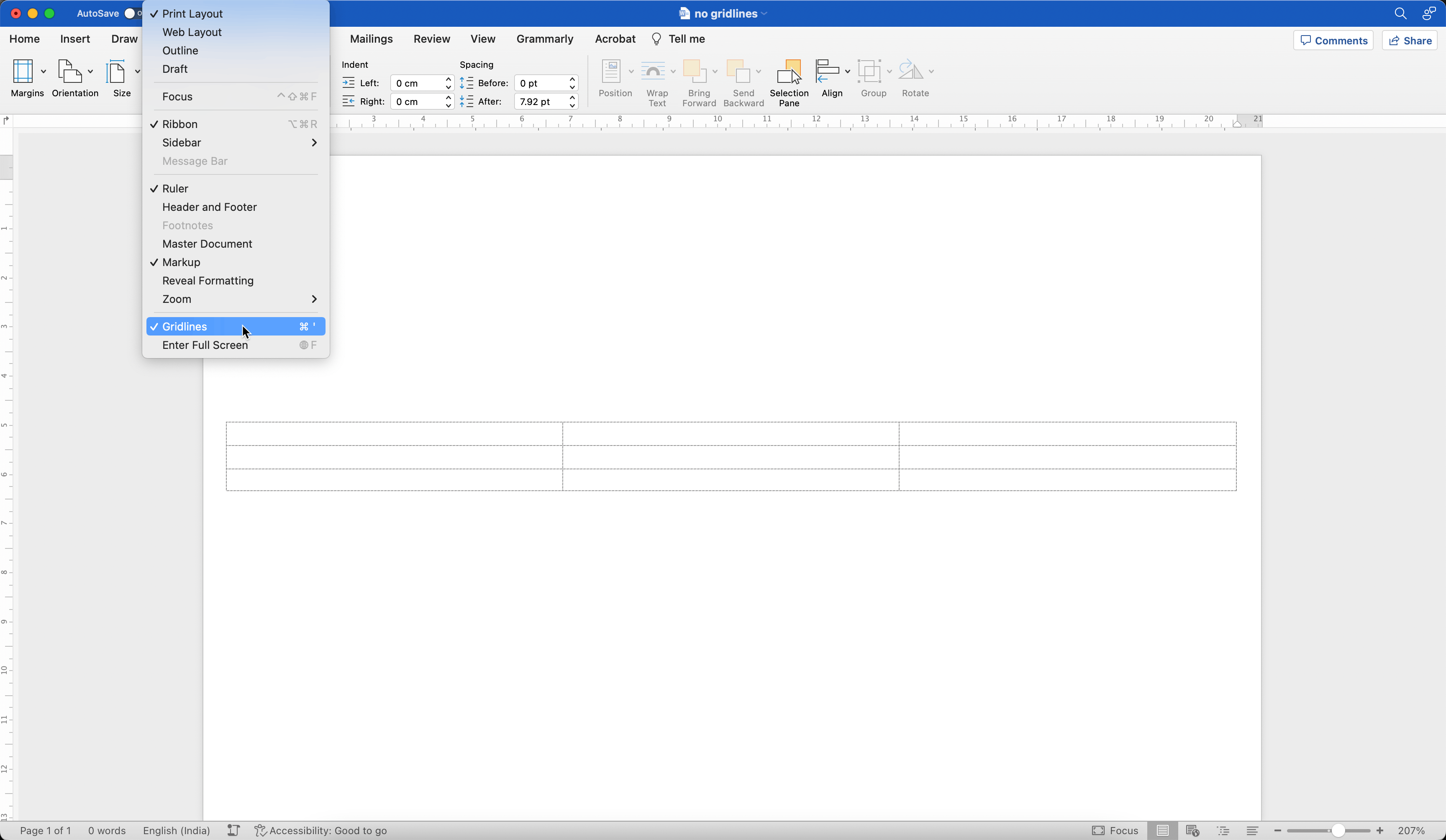
Task: Switch to Web Layout view in status bar
Action: [x=1192, y=830]
